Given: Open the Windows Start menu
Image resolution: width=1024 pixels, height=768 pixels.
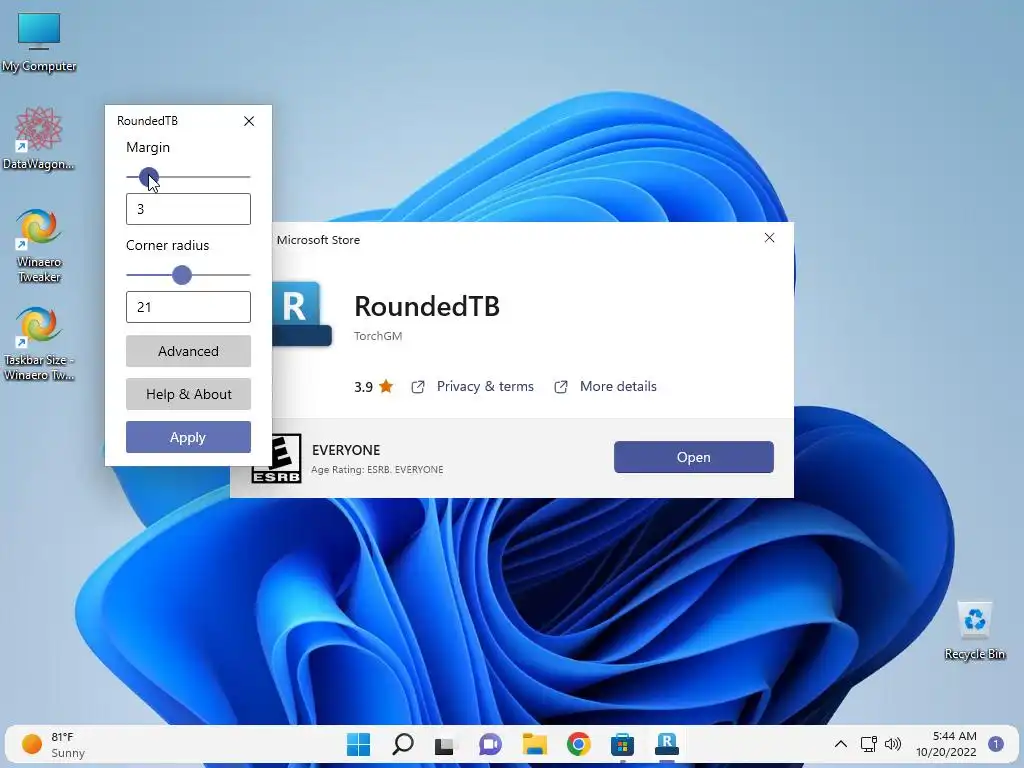Looking at the screenshot, I should tap(358, 744).
